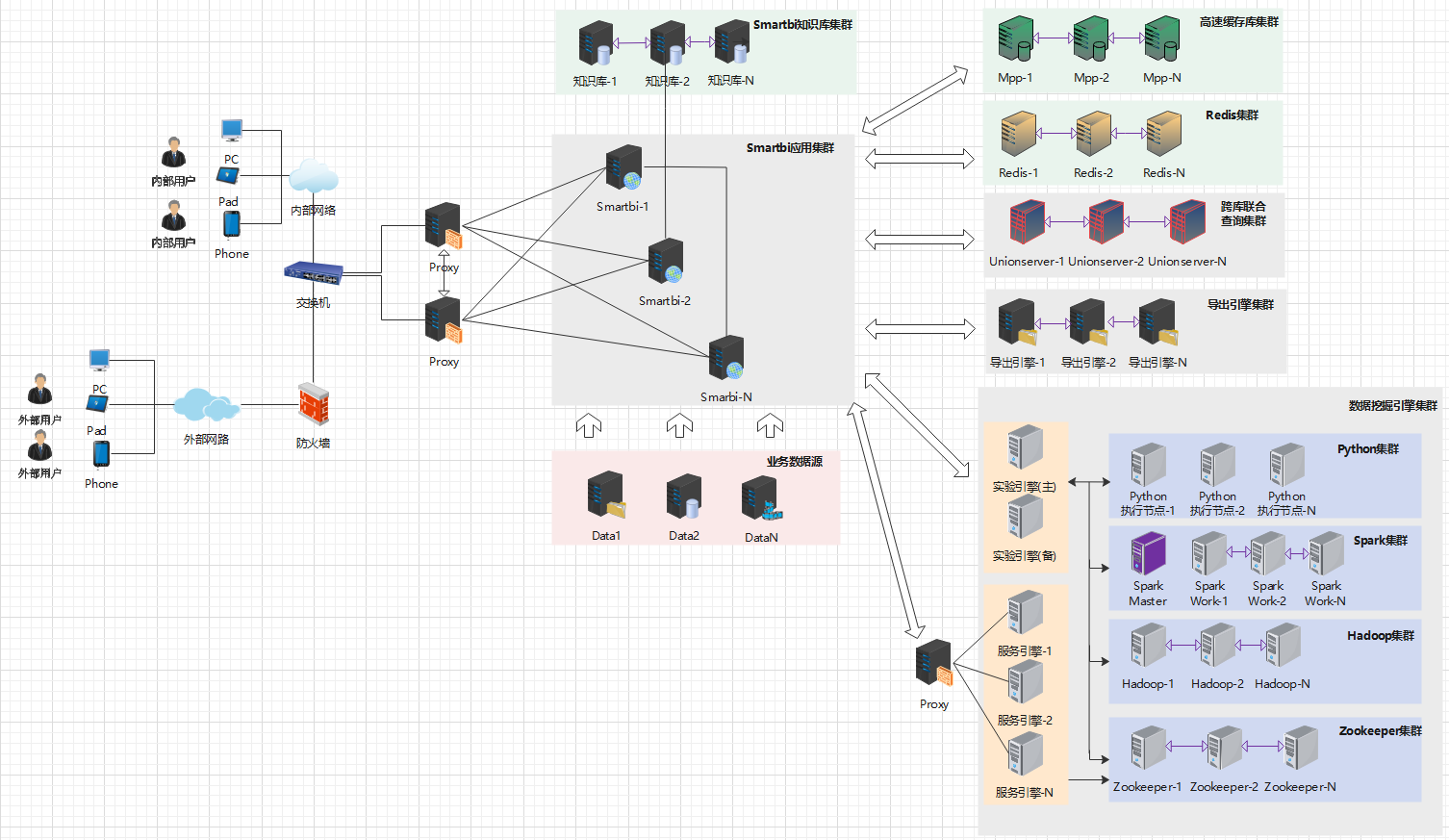Screen dimensions: 1449x840
Task: Click the Spark集群 title label
Action: pyautogui.click(x=1380, y=541)
